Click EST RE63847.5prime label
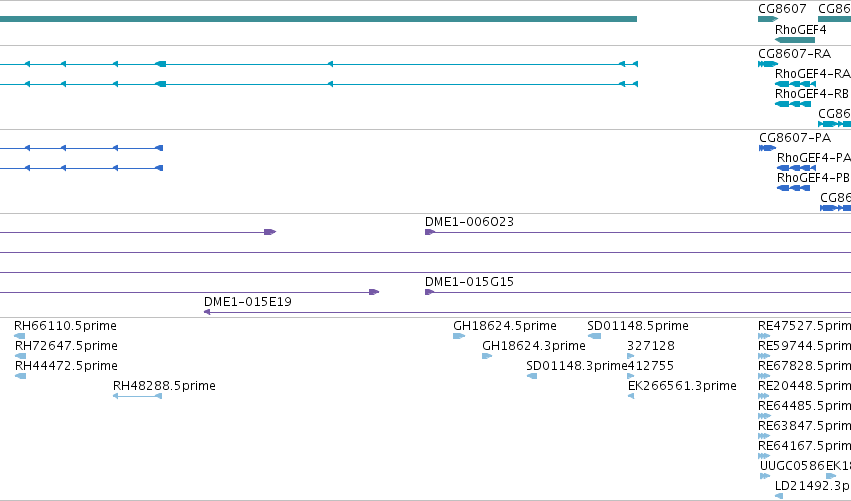 click(804, 426)
